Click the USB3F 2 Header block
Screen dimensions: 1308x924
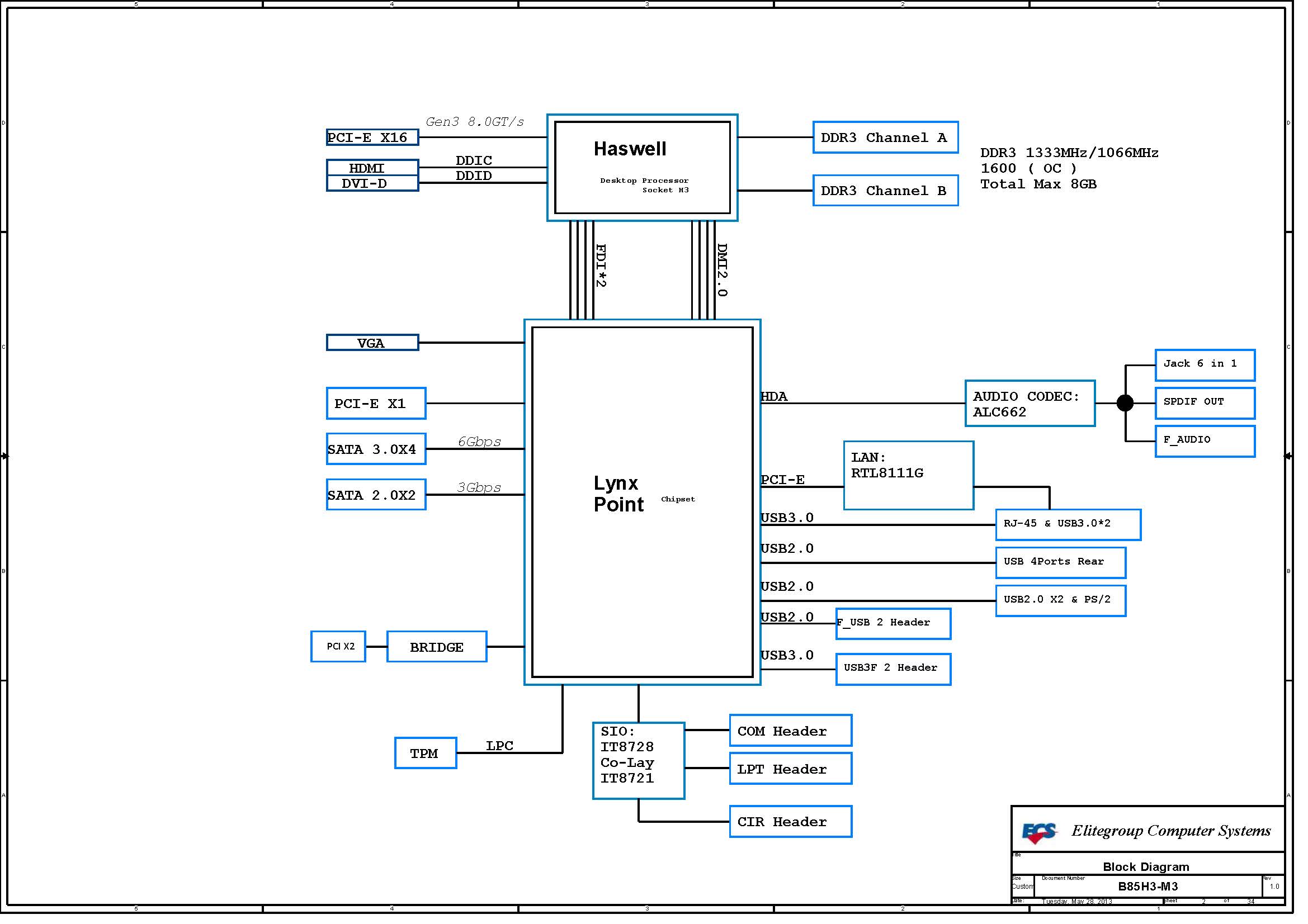(893, 669)
